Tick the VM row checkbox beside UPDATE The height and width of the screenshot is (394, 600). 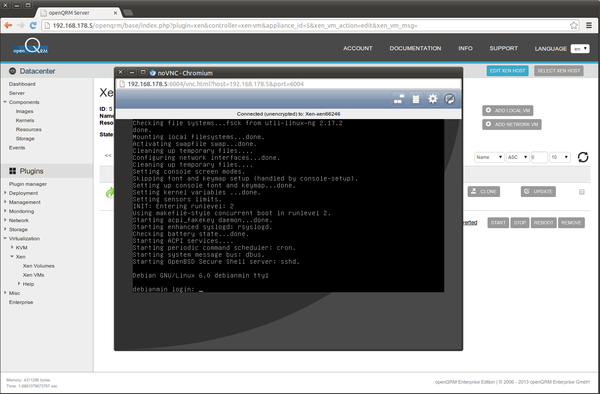(x=582, y=192)
